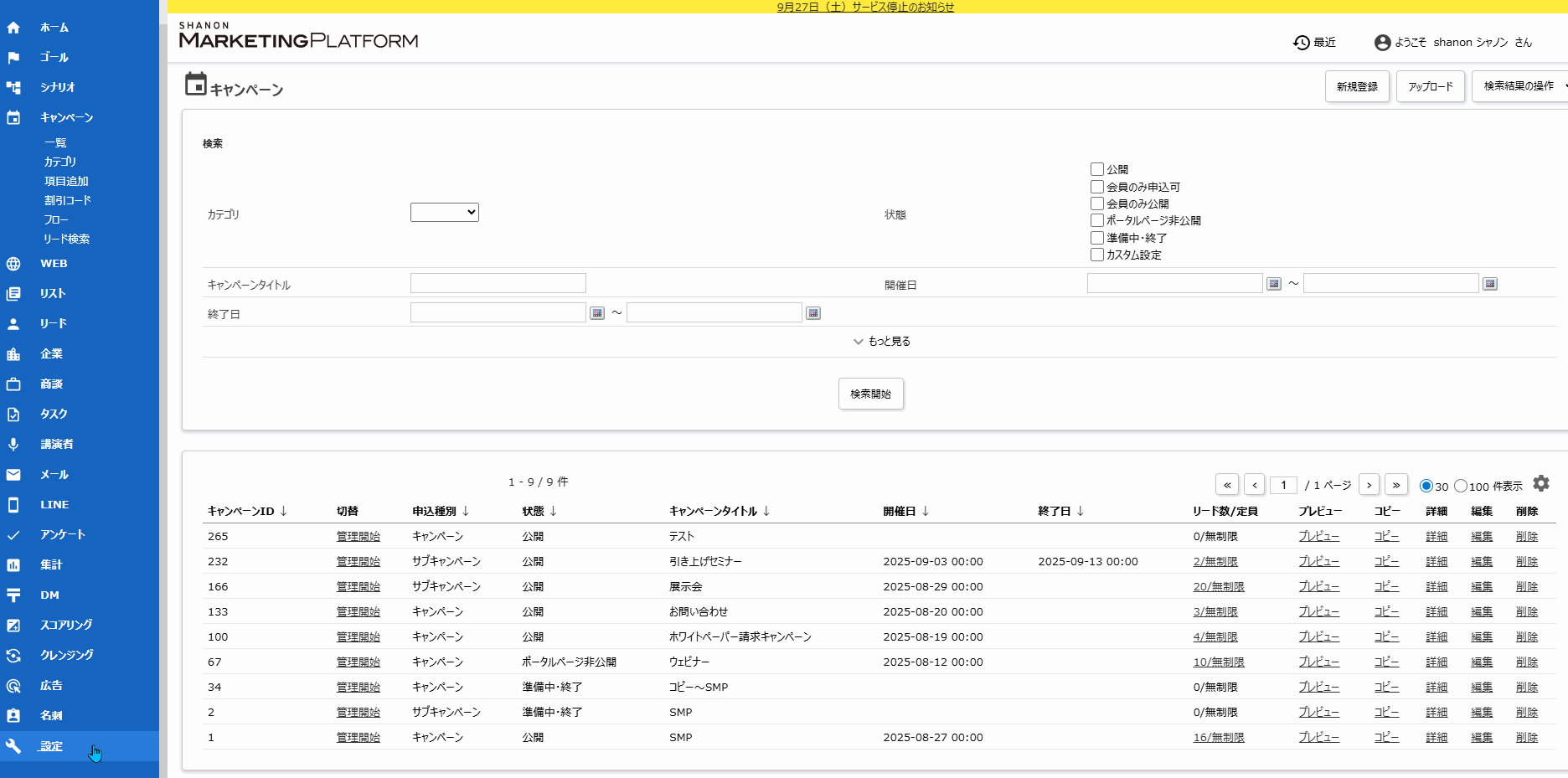1568x778 pixels.
Task: Open プレビュー for 引き上げセミナー row
Action: pos(1319,562)
